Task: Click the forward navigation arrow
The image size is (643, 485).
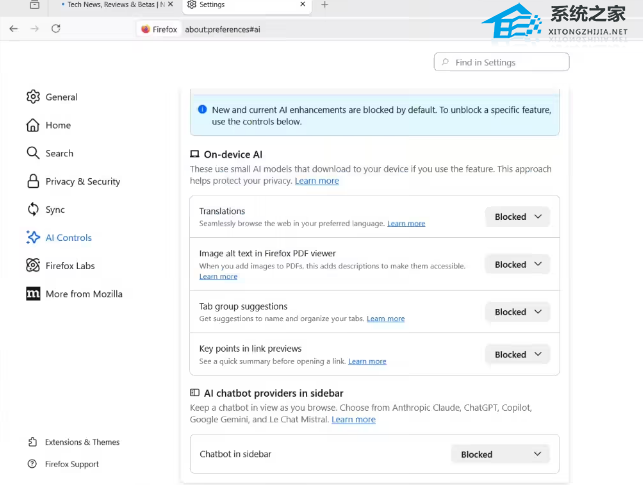Action: point(35,29)
